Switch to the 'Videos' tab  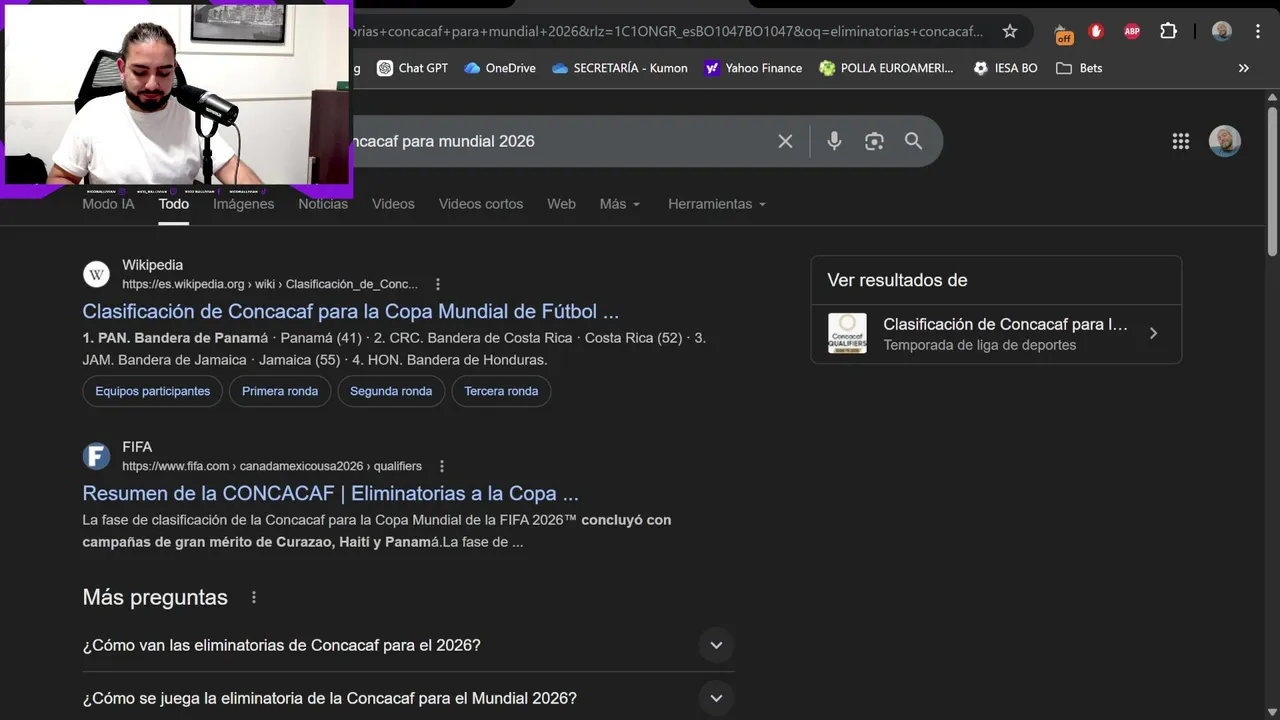(393, 204)
